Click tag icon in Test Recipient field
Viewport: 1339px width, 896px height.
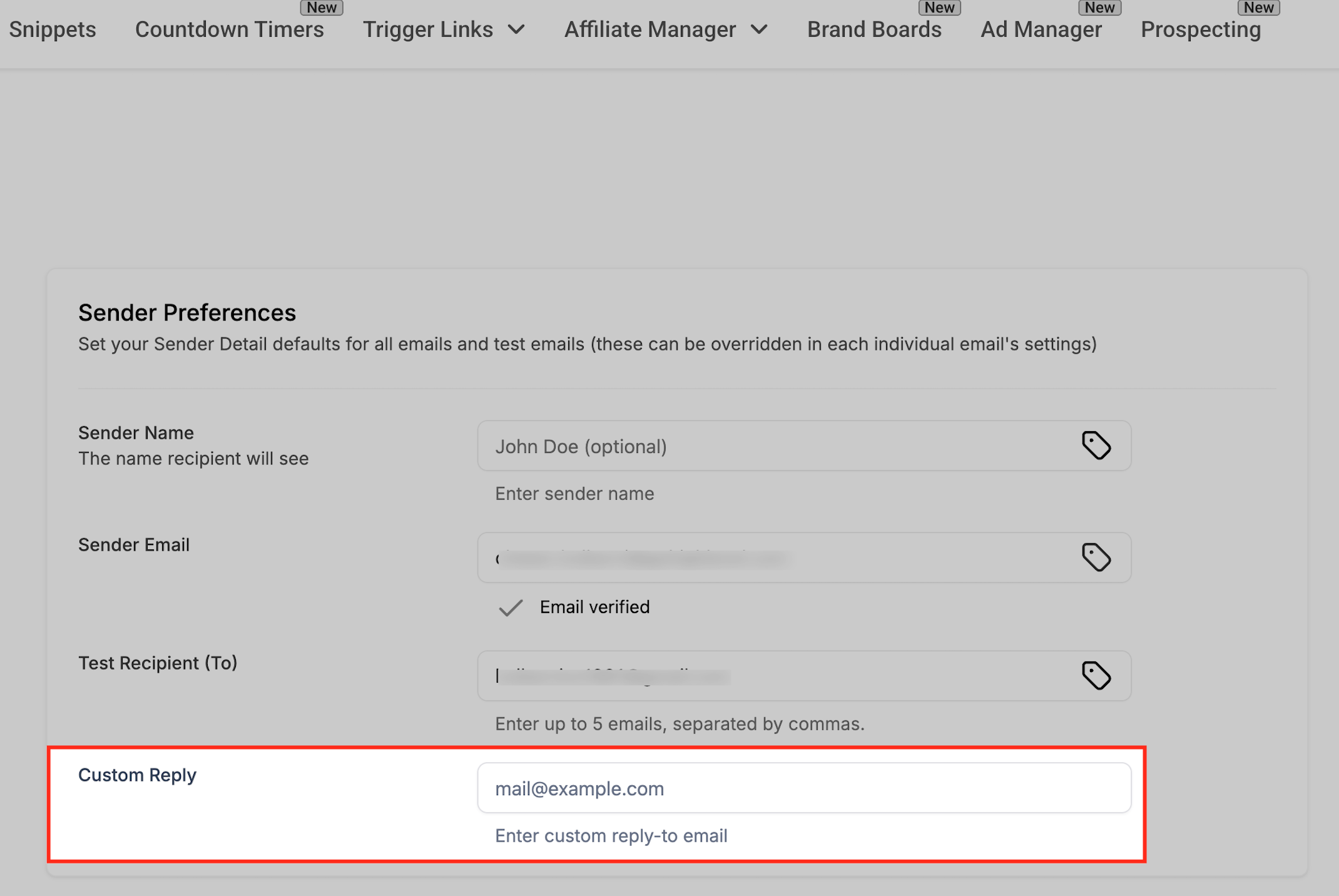click(1096, 676)
